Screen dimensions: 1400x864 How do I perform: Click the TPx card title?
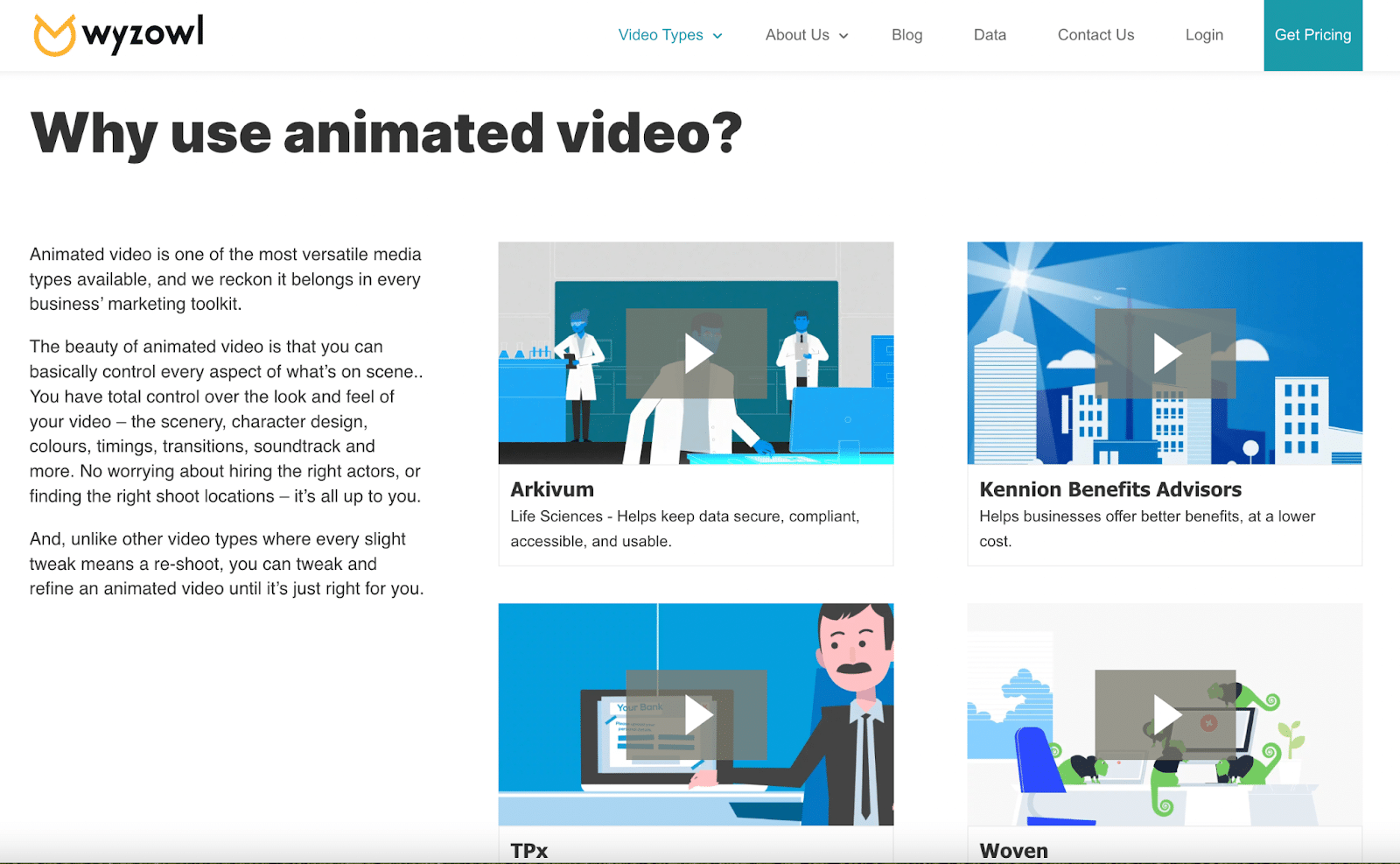pyautogui.click(x=529, y=850)
